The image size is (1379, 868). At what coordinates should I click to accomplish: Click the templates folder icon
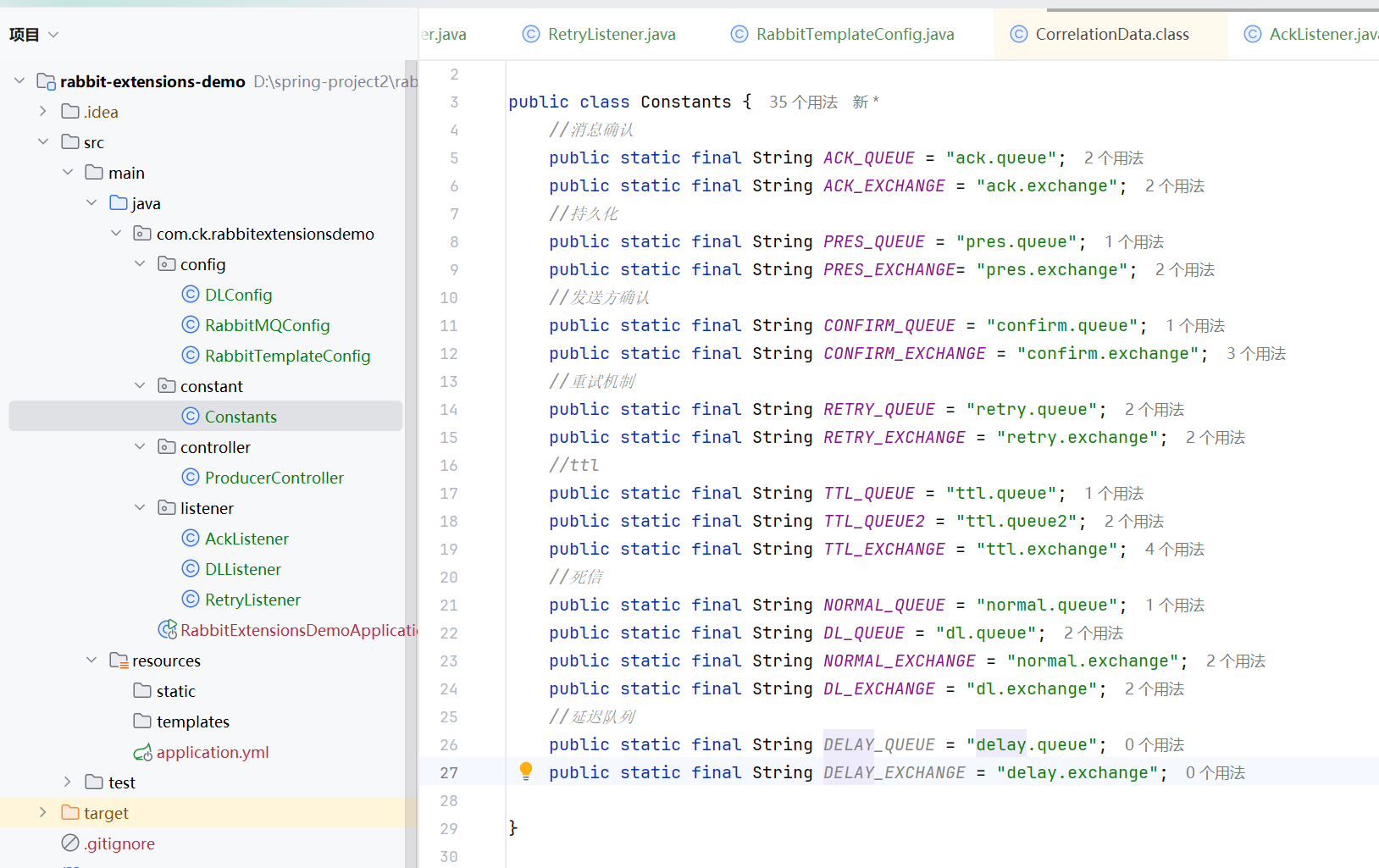pyautogui.click(x=142, y=721)
